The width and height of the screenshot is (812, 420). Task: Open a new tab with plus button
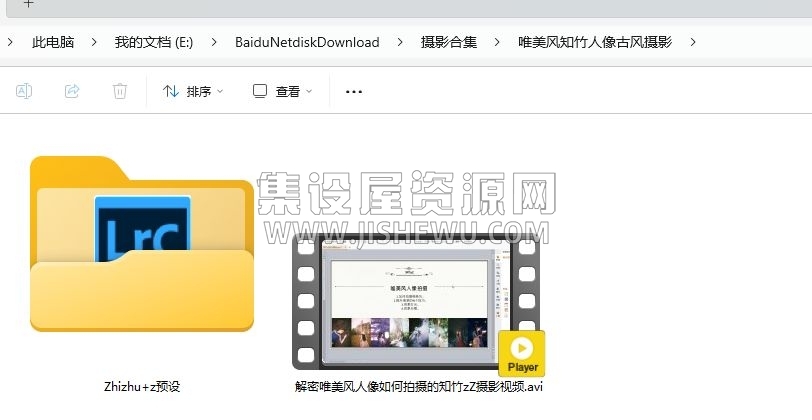click(x=29, y=3)
